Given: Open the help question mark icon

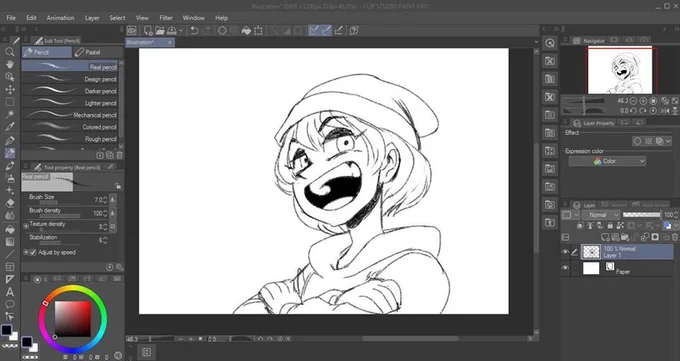Looking at the screenshot, I should pyautogui.click(x=354, y=30).
